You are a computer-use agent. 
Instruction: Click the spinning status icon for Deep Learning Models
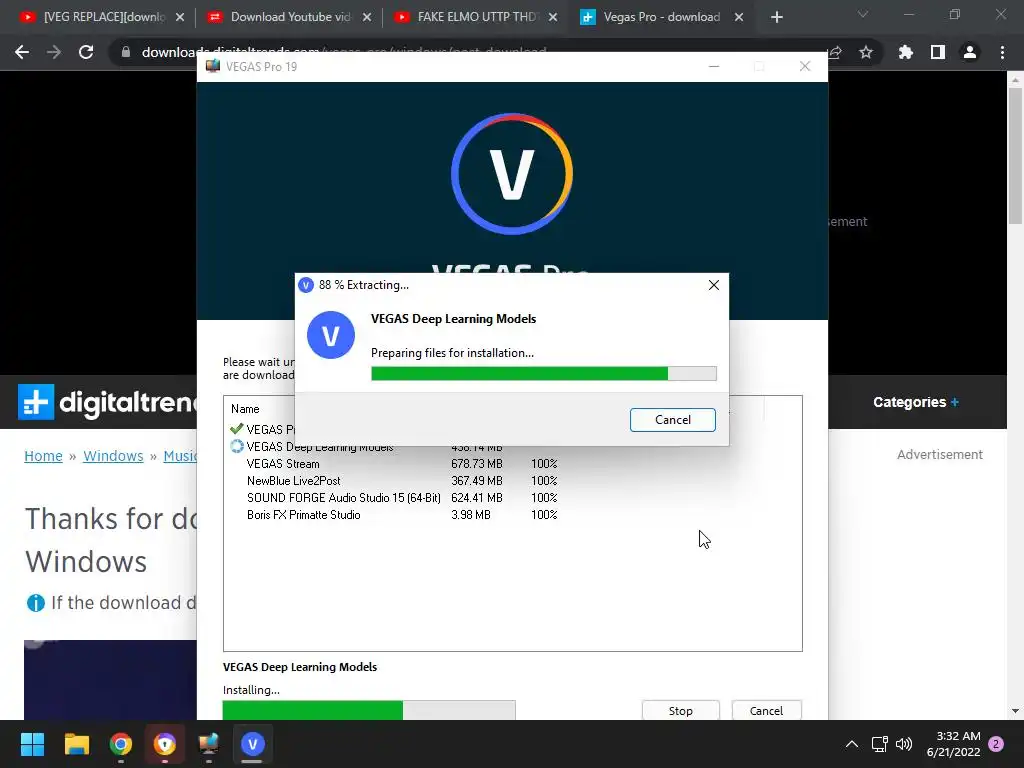click(237, 446)
